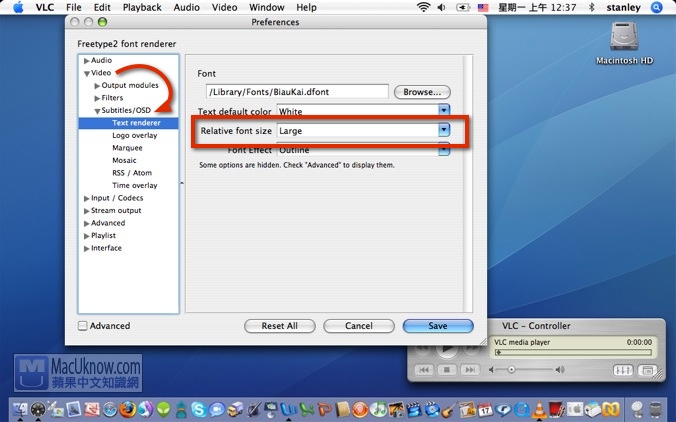Open iTunes from the Dock
The height and width of the screenshot is (422, 676).
(x=378, y=409)
